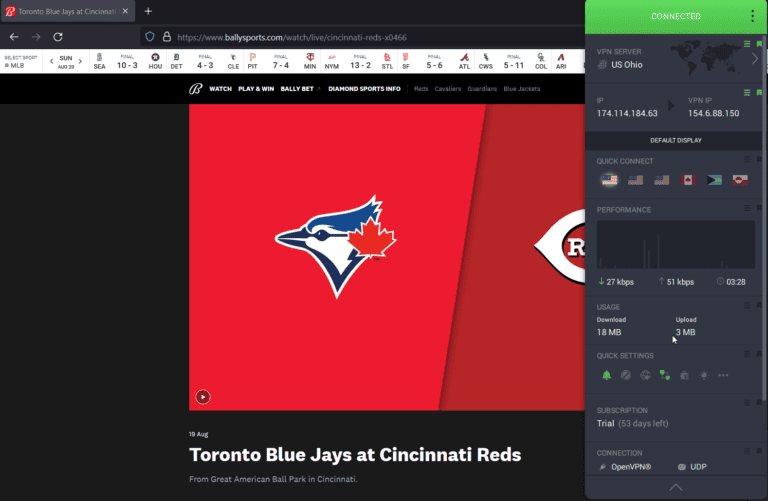Open the VPN three-dot options menu

753,16
